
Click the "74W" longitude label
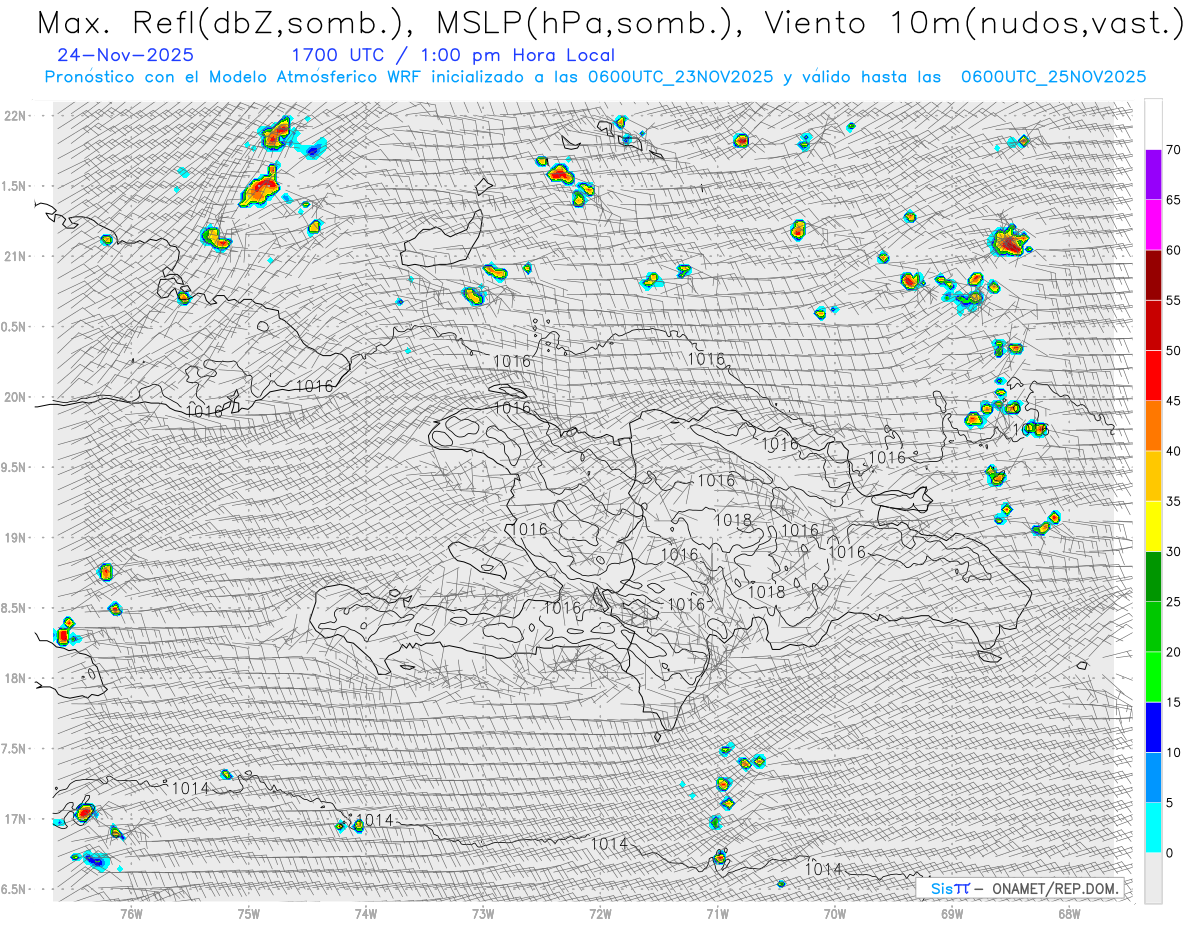(x=366, y=913)
